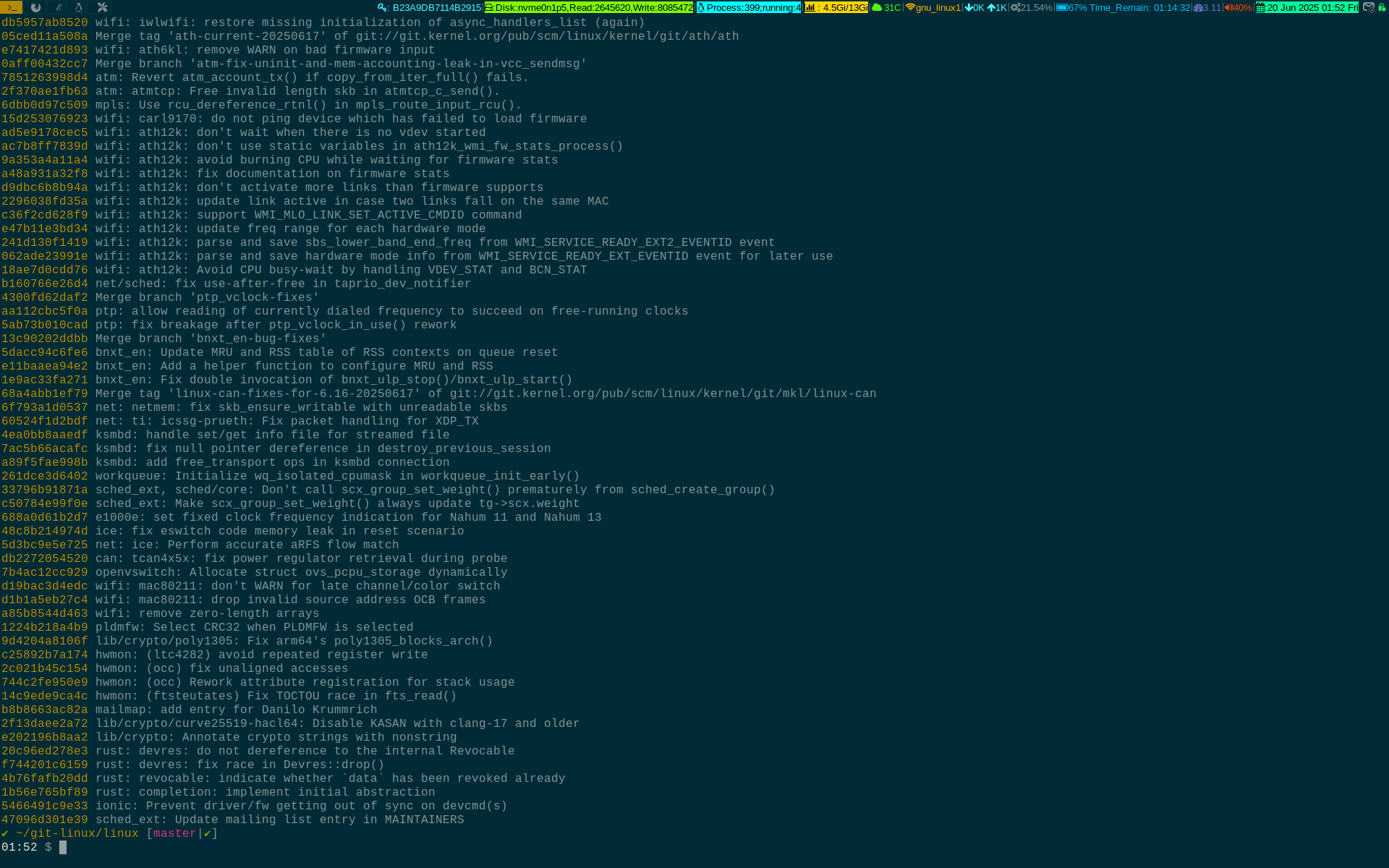Click commit hash 688a0d61b2d7
Image resolution: width=1389 pixels, height=868 pixels.
(44, 517)
